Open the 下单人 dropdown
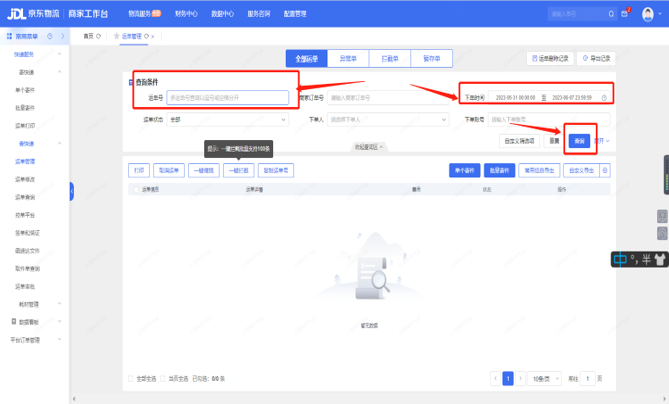Viewport: 669px width, 404px height. pos(388,120)
